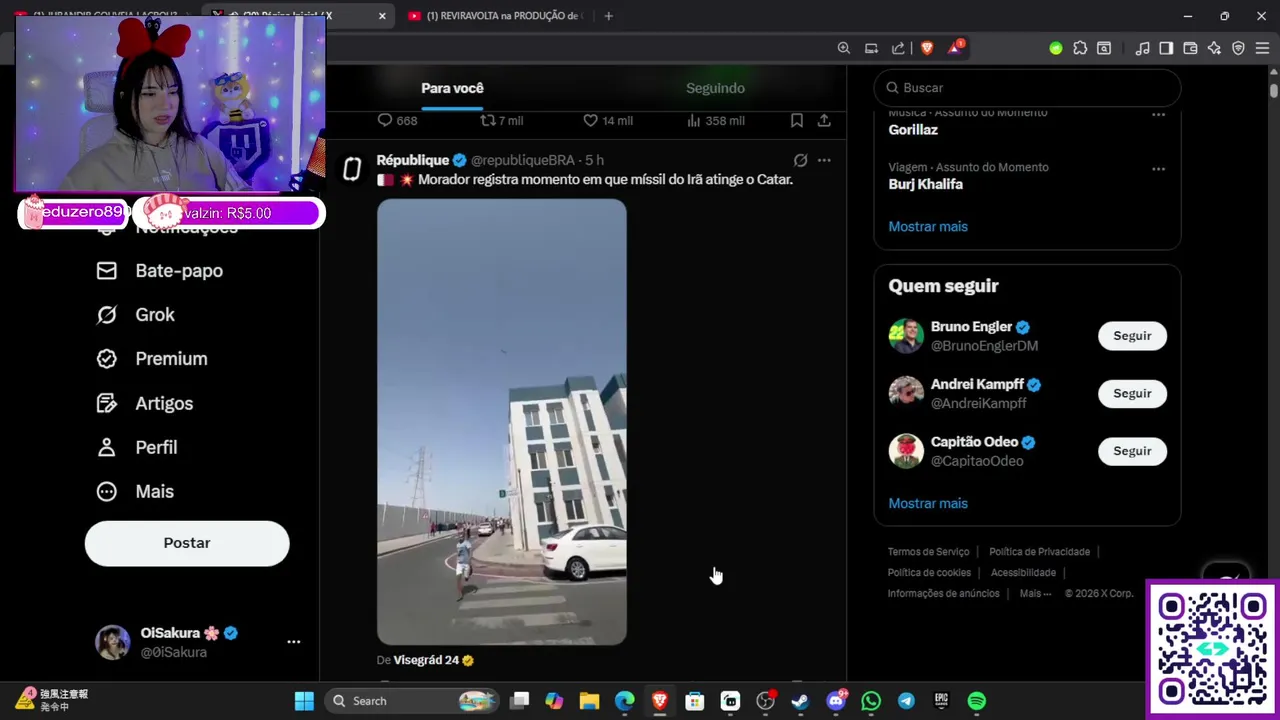Click the Grok icon on République post
Image resolution: width=1280 pixels, height=720 pixels.
pyautogui.click(x=800, y=160)
